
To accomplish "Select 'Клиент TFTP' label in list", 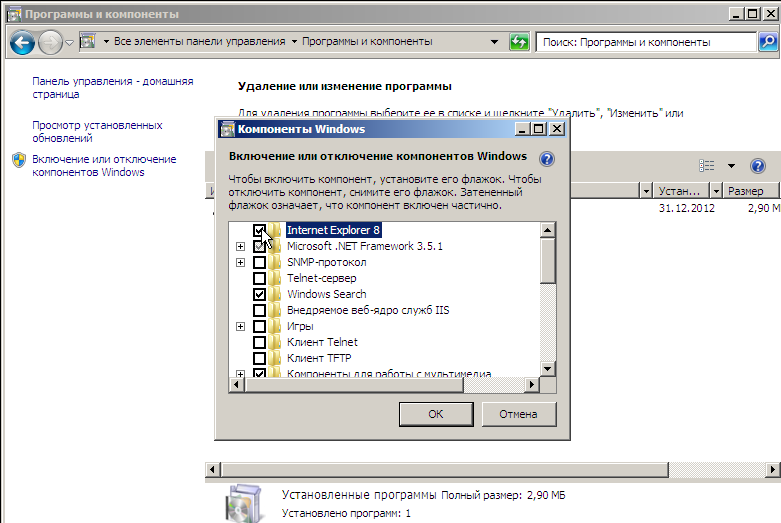I will coord(319,358).
